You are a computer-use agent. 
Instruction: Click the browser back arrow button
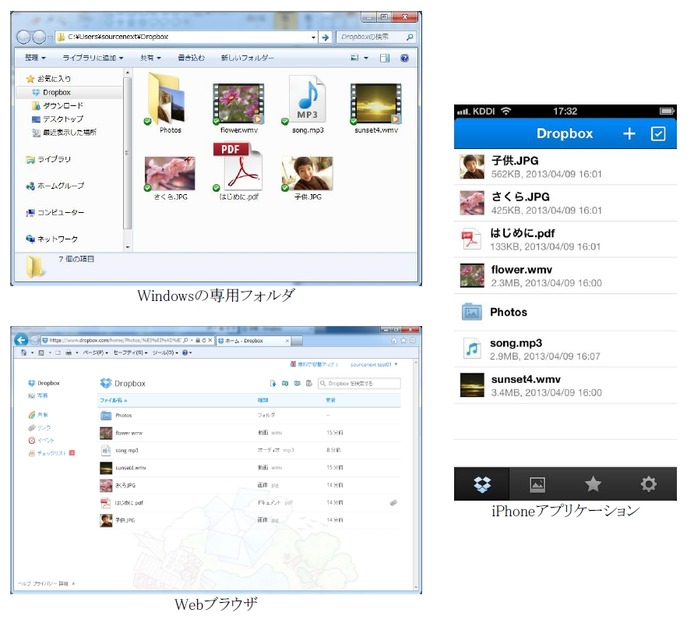pos(21,340)
